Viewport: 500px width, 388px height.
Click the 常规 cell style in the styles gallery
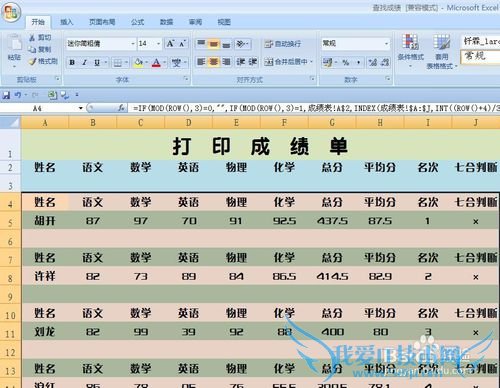pos(480,57)
